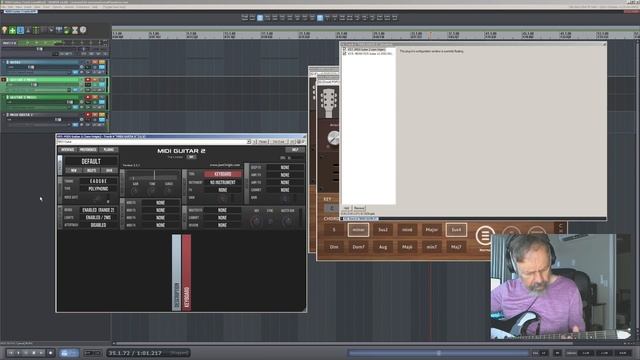640x360 pixels.
Task: Click the transport time display 35.1.72 / 1:01.217
Action: click(x=135, y=353)
